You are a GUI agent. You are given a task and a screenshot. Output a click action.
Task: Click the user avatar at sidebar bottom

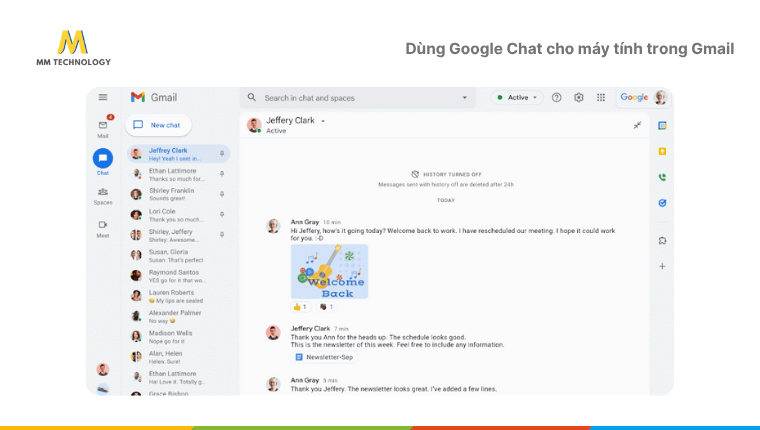coord(103,369)
